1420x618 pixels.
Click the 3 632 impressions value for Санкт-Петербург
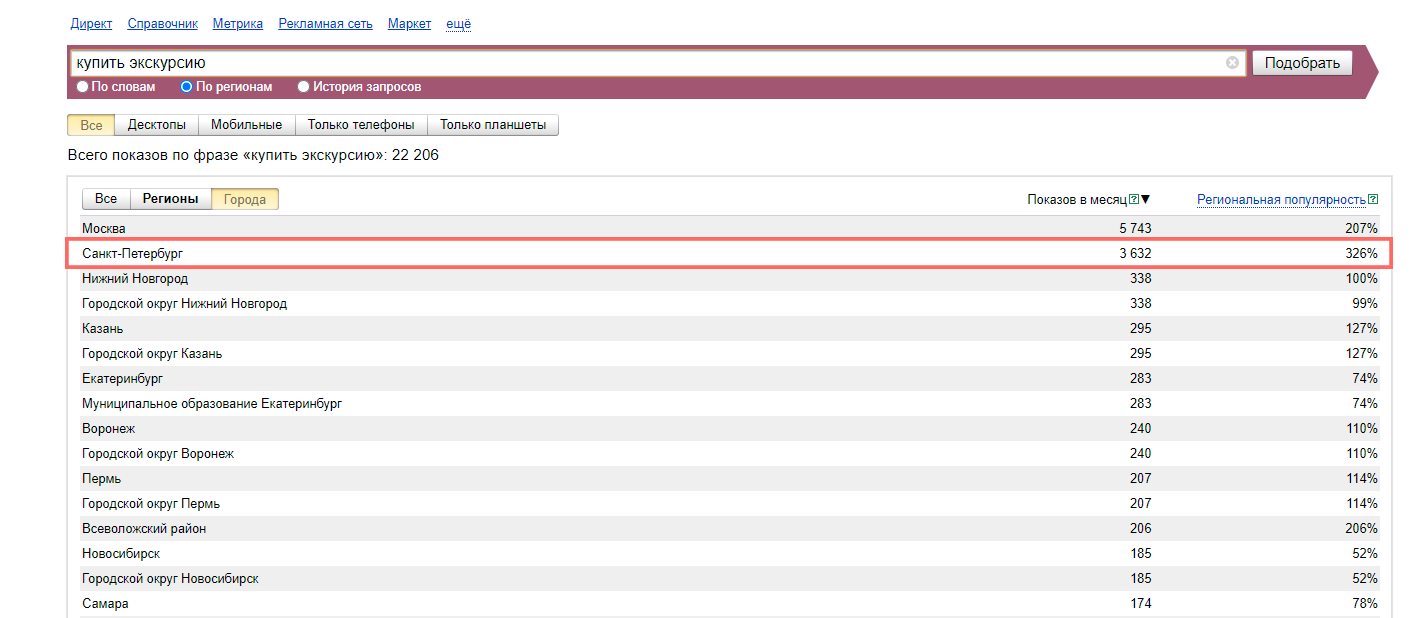(x=1135, y=254)
